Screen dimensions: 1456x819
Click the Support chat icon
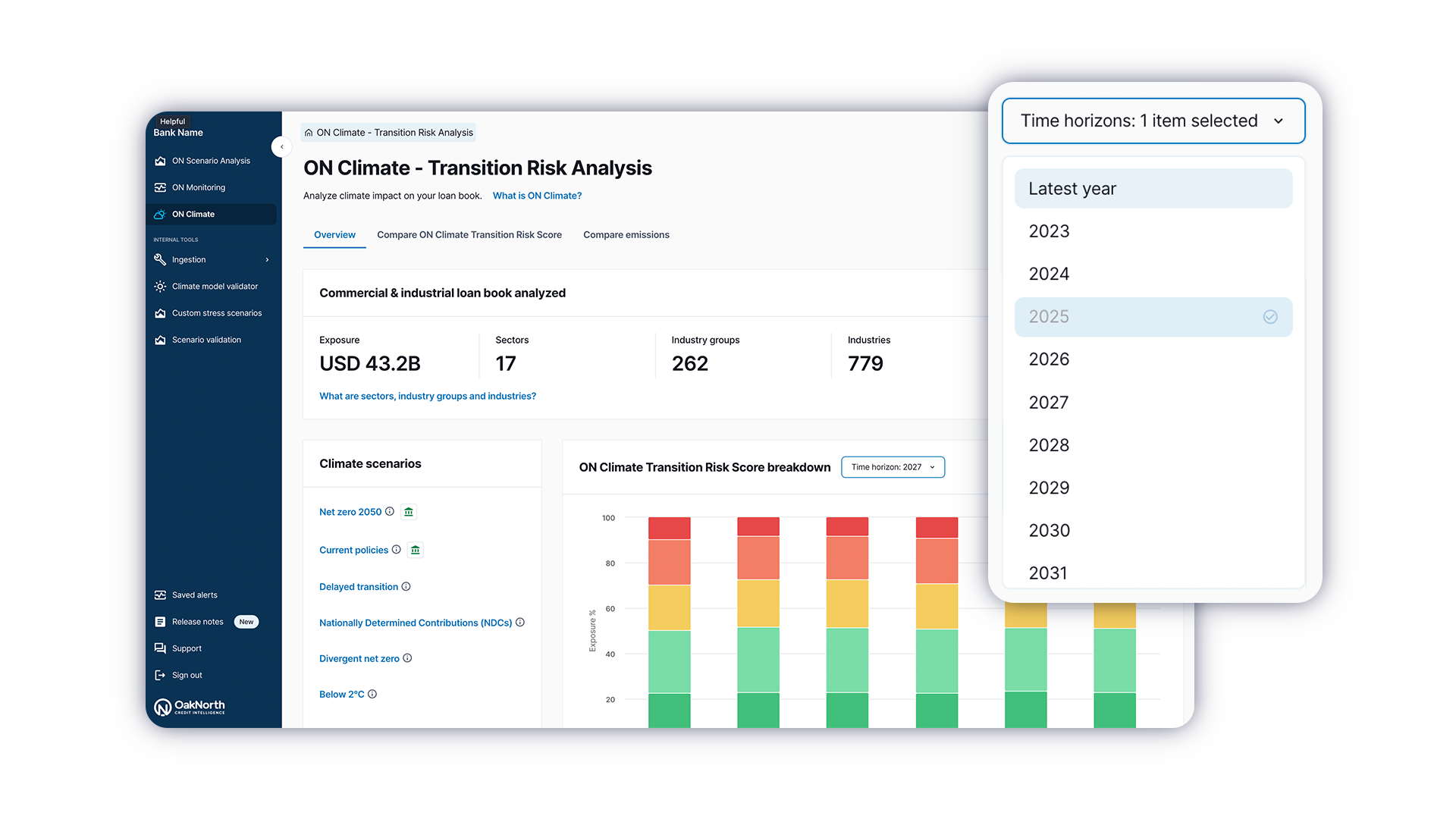pos(160,648)
